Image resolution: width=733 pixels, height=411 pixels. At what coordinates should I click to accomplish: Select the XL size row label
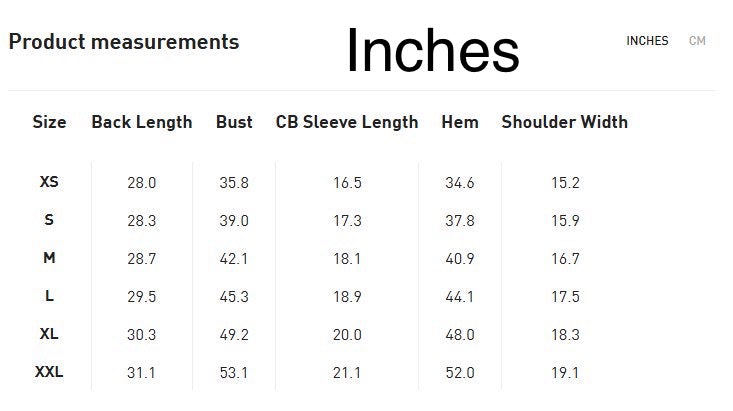point(49,334)
